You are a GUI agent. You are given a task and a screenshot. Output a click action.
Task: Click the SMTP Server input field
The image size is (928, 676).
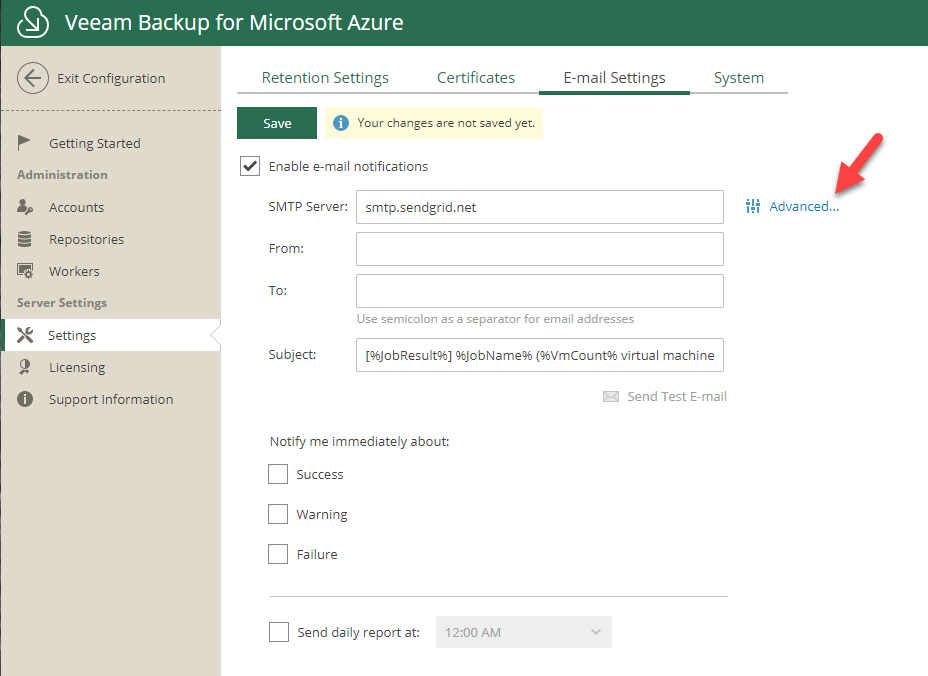(x=540, y=207)
